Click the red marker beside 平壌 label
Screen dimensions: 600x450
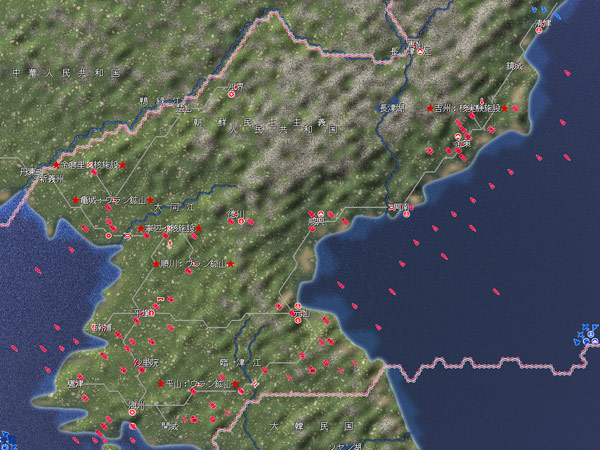click(152, 313)
